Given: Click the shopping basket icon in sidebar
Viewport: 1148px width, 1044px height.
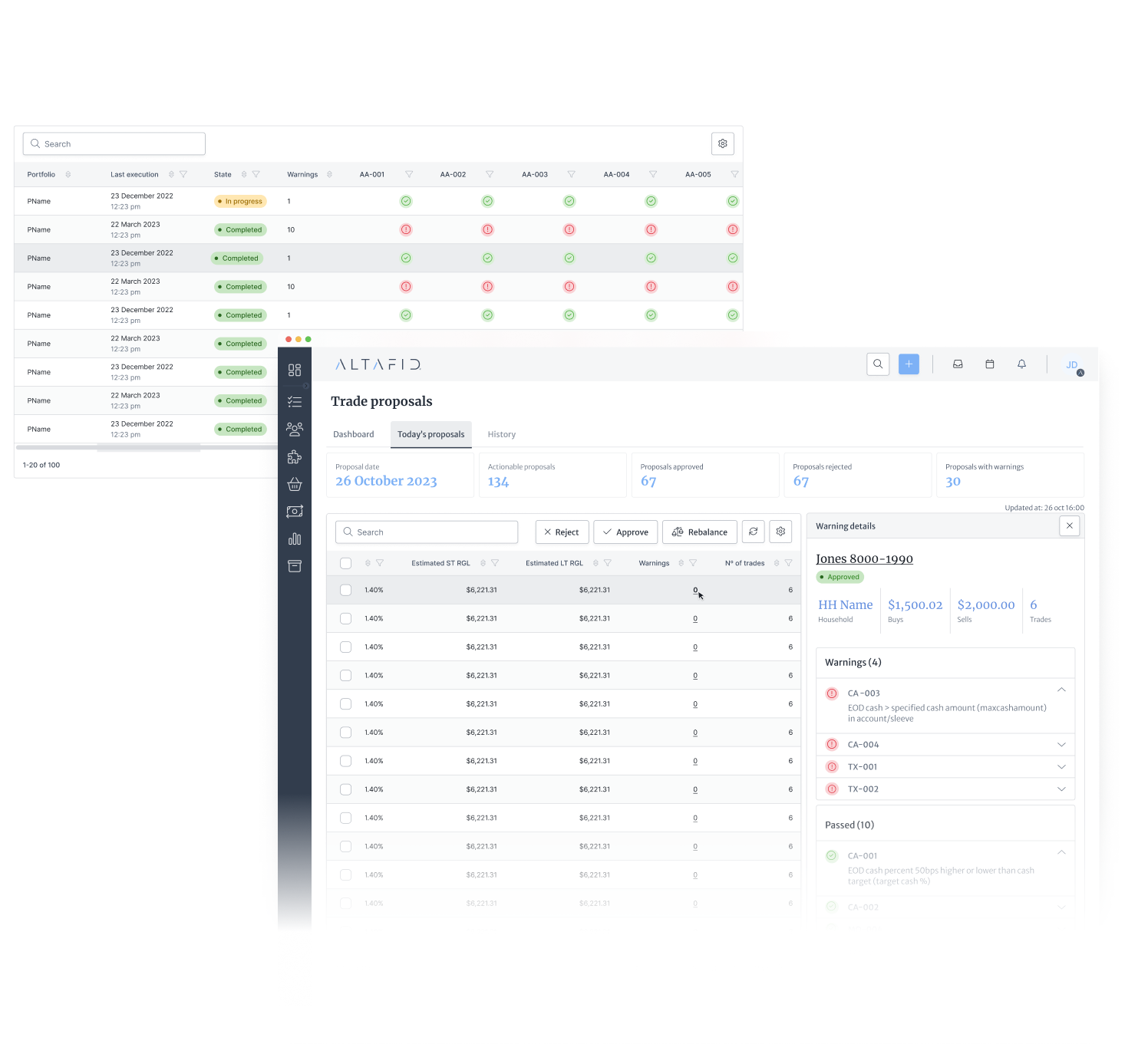Looking at the screenshot, I should click(x=295, y=485).
